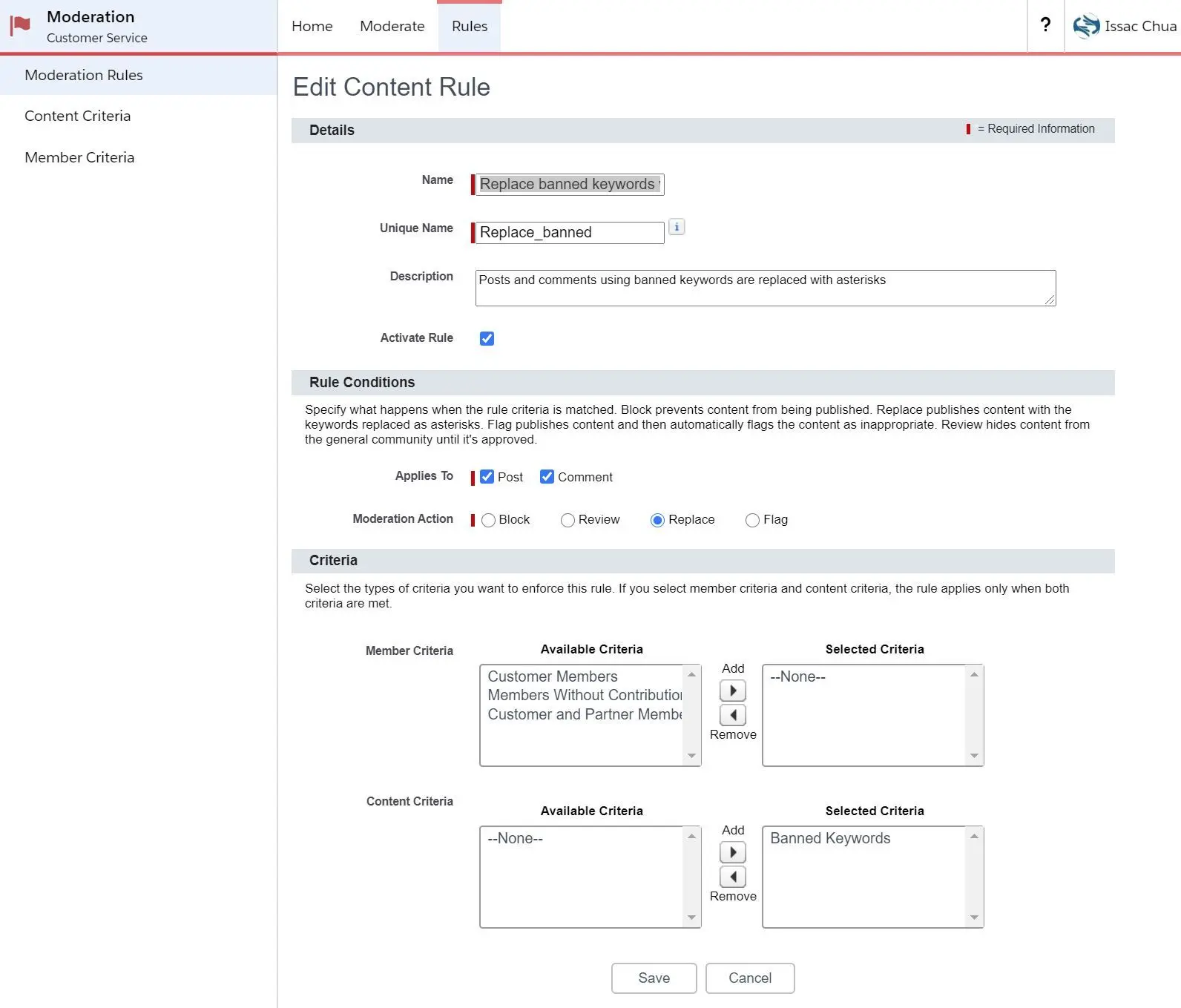Open Member Criteria in sidebar
This screenshot has height=1008, width=1181.
[79, 157]
